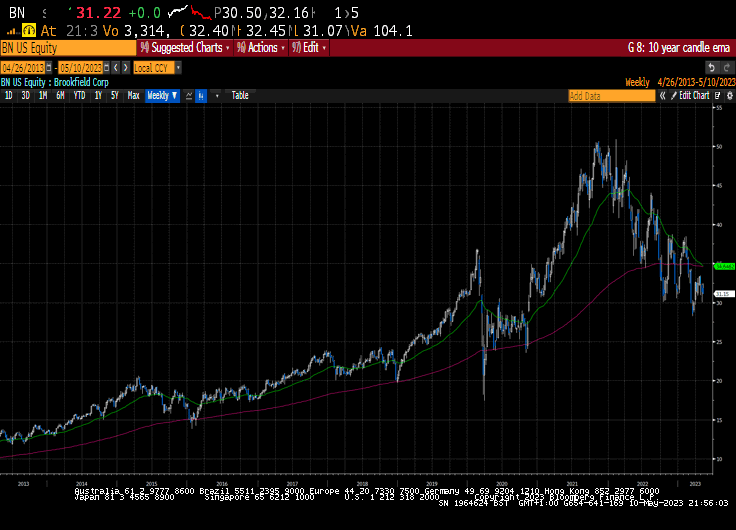Switch to Table view
Viewport: 736px width, 530px height.
coord(240,96)
